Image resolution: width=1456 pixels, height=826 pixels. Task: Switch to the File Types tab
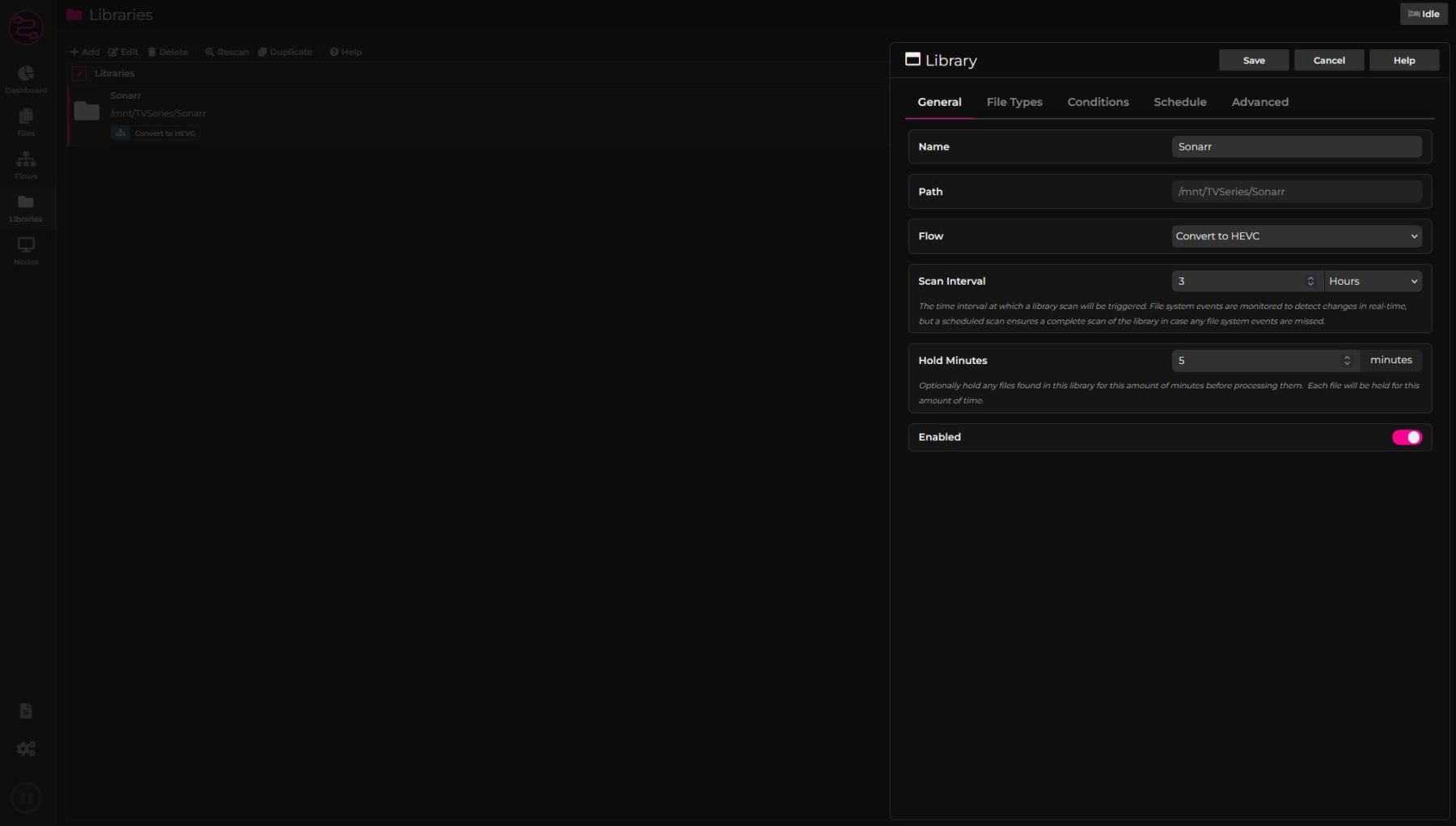tap(1014, 102)
